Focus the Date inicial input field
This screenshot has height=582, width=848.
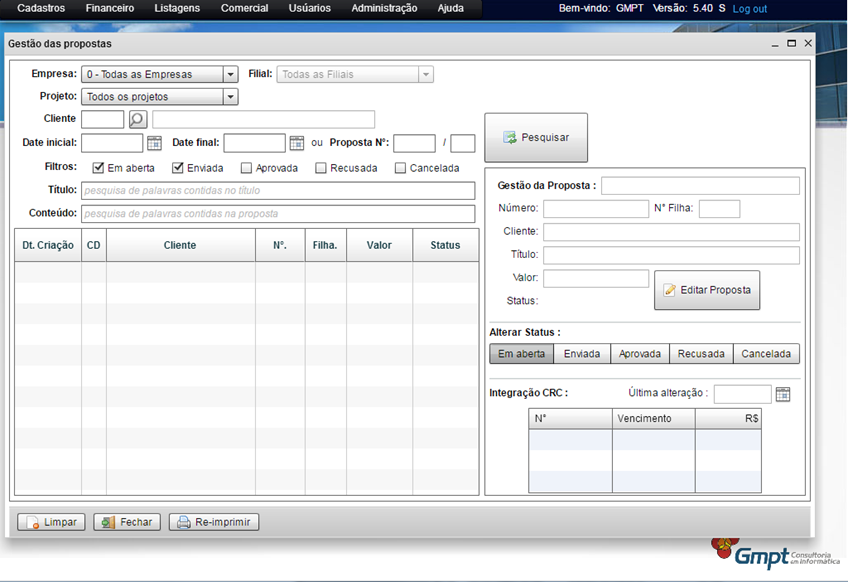112,143
